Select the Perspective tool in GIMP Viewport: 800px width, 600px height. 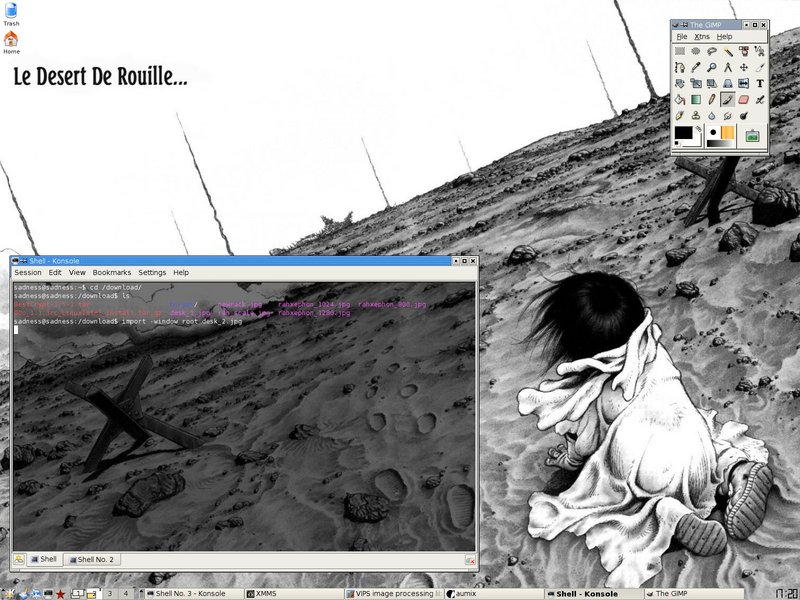728,84
